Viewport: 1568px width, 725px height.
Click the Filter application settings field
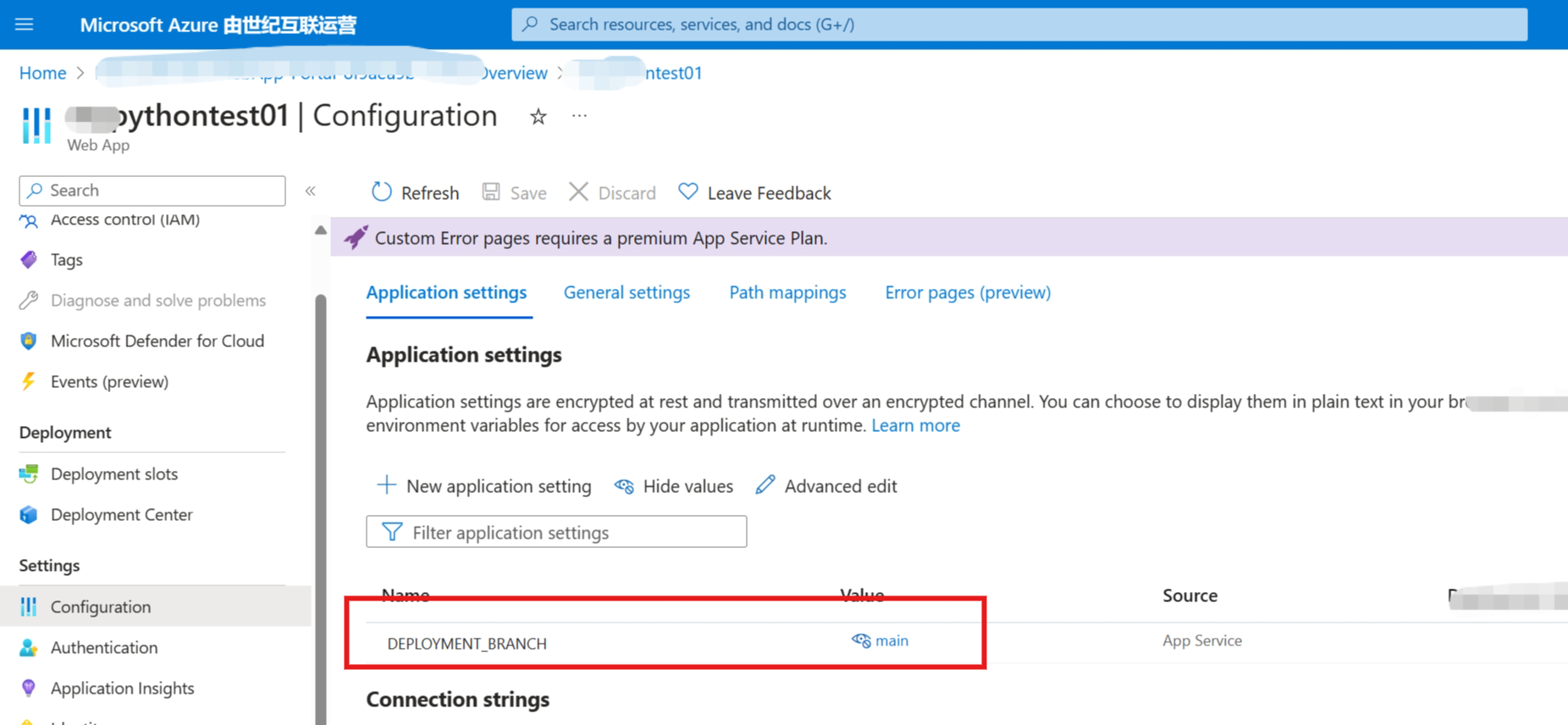pos(567,532)
